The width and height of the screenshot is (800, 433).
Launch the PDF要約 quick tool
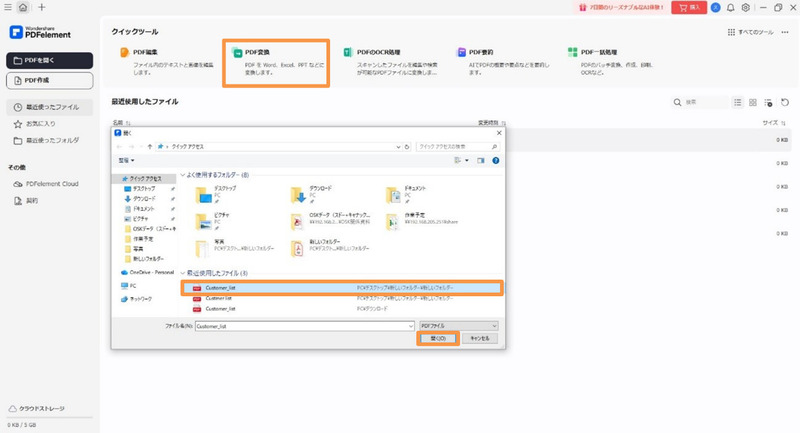(503, 62)
